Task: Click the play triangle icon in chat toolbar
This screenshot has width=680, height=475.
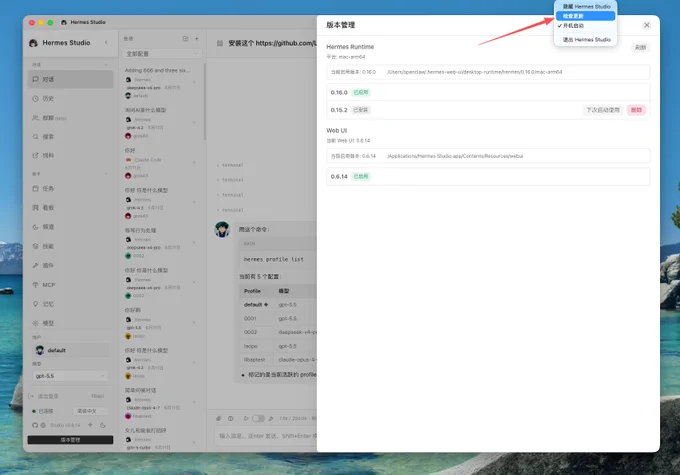Action: click(x=246, y=418)
